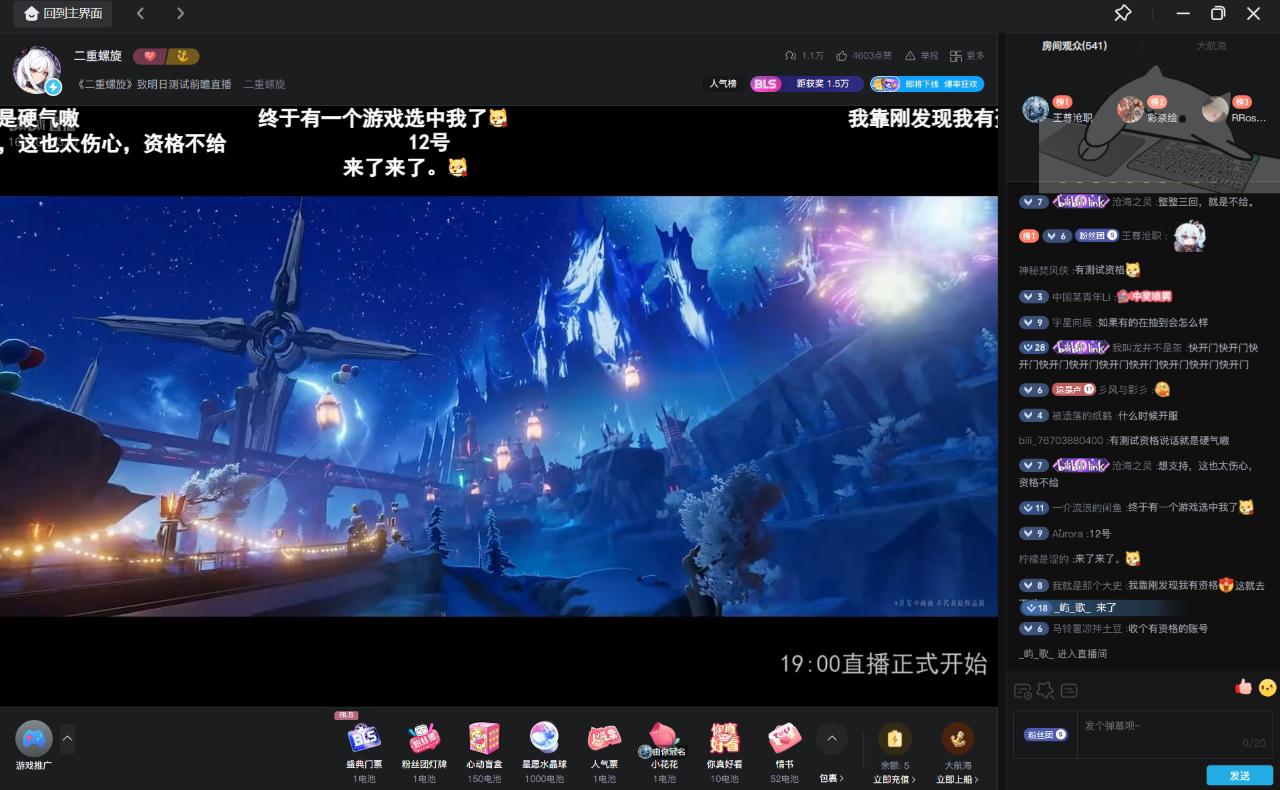Select the 星愿水晶球 crystal ball gift
The width and height of the screenshot is (1280, 790).
[x=544, y=739]
